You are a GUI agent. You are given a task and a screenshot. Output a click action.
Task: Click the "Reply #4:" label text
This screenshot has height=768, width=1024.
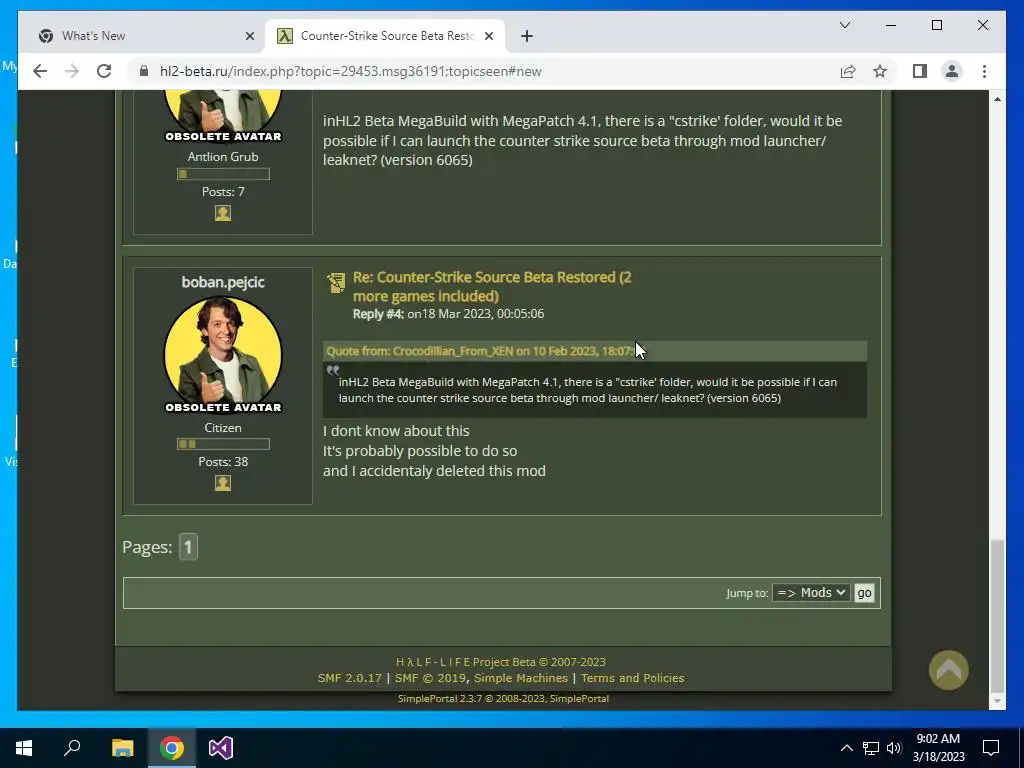point(378,313)
